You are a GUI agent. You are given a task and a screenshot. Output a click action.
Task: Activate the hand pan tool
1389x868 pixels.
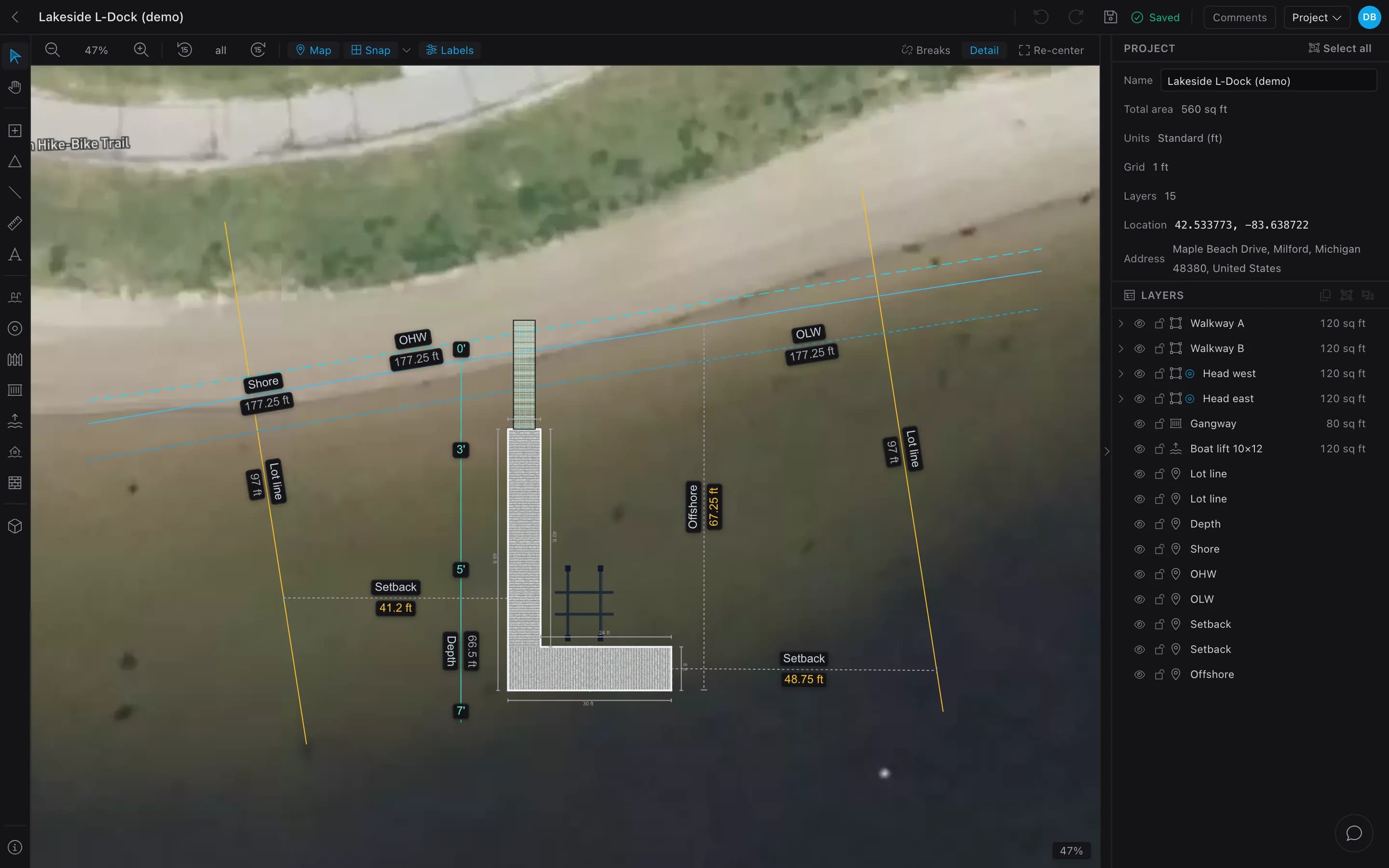(15, 87)
